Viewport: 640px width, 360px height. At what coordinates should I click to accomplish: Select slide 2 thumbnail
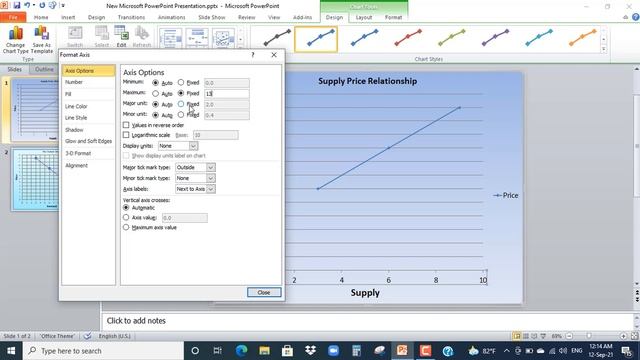(x=35, y=179)
